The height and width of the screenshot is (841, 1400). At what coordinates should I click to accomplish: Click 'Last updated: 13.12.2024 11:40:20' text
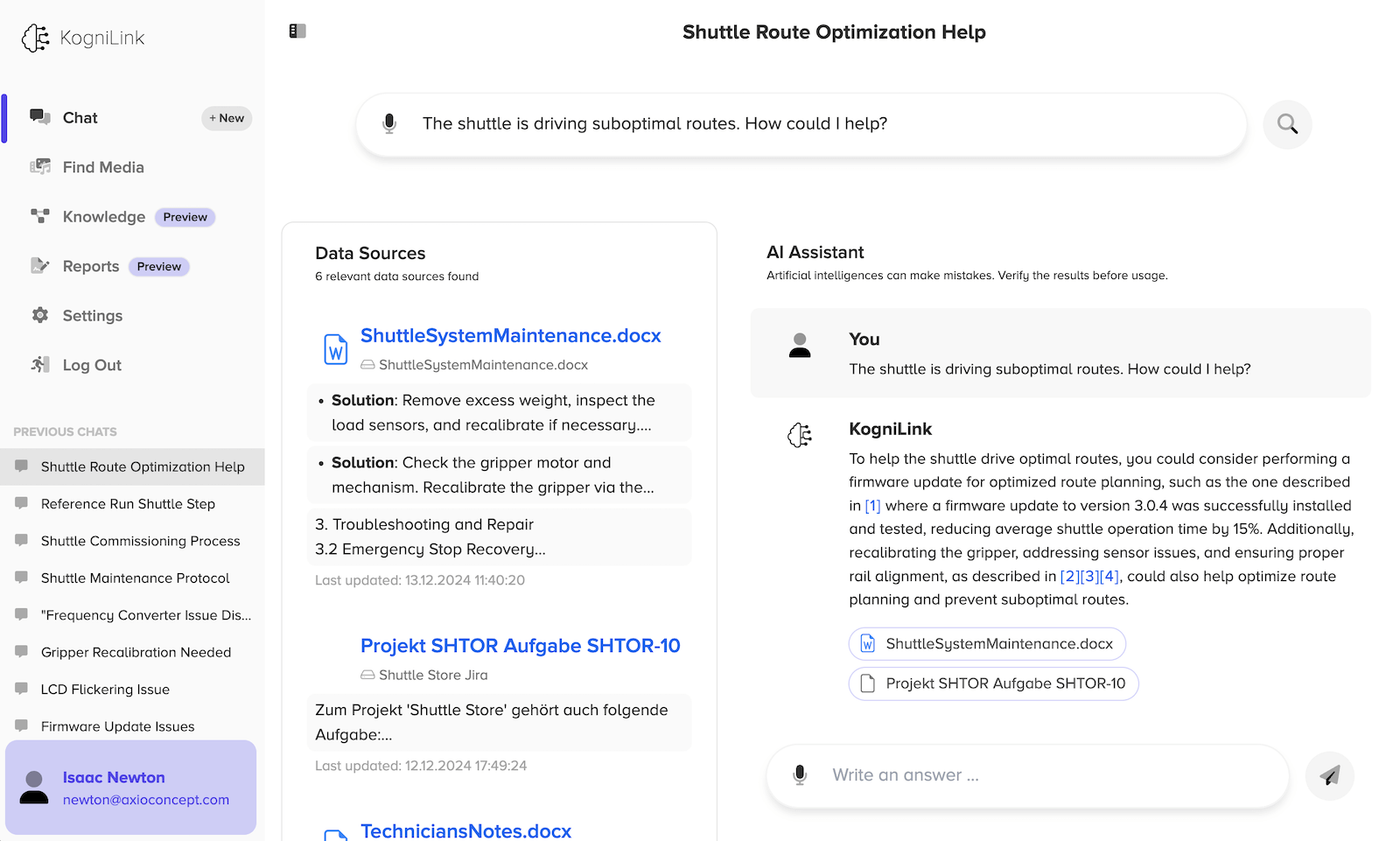coord(420,580)
